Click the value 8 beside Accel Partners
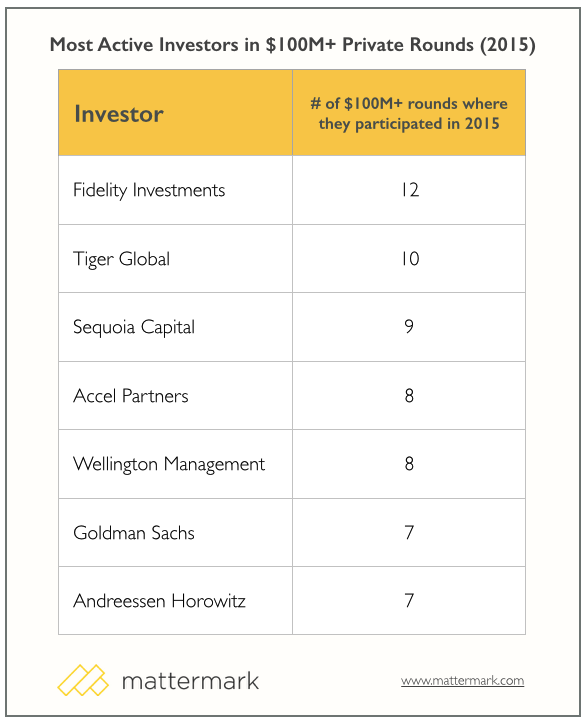 [409, 396]
